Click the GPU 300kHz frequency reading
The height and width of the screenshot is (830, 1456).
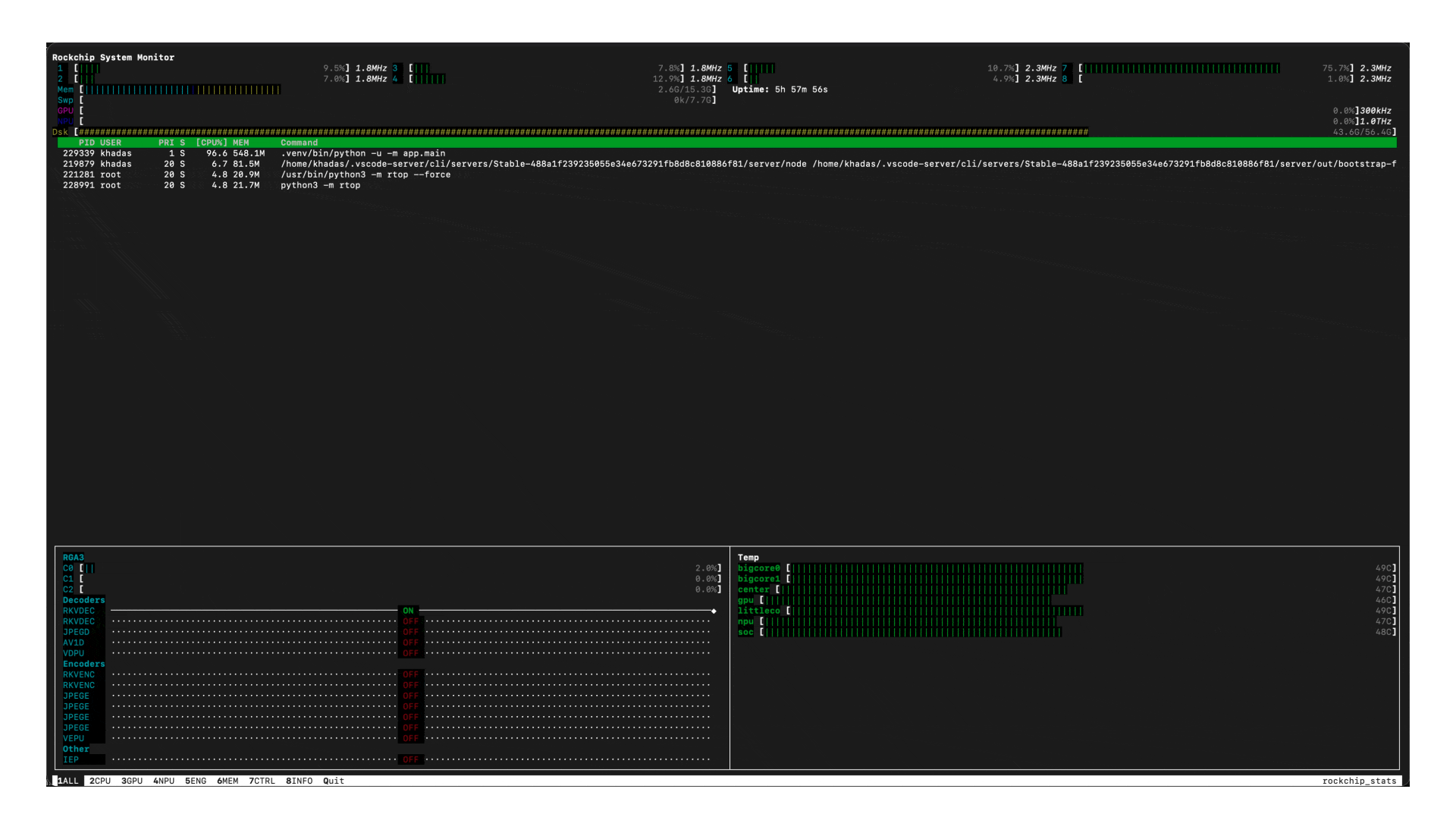pos(1376,111)
